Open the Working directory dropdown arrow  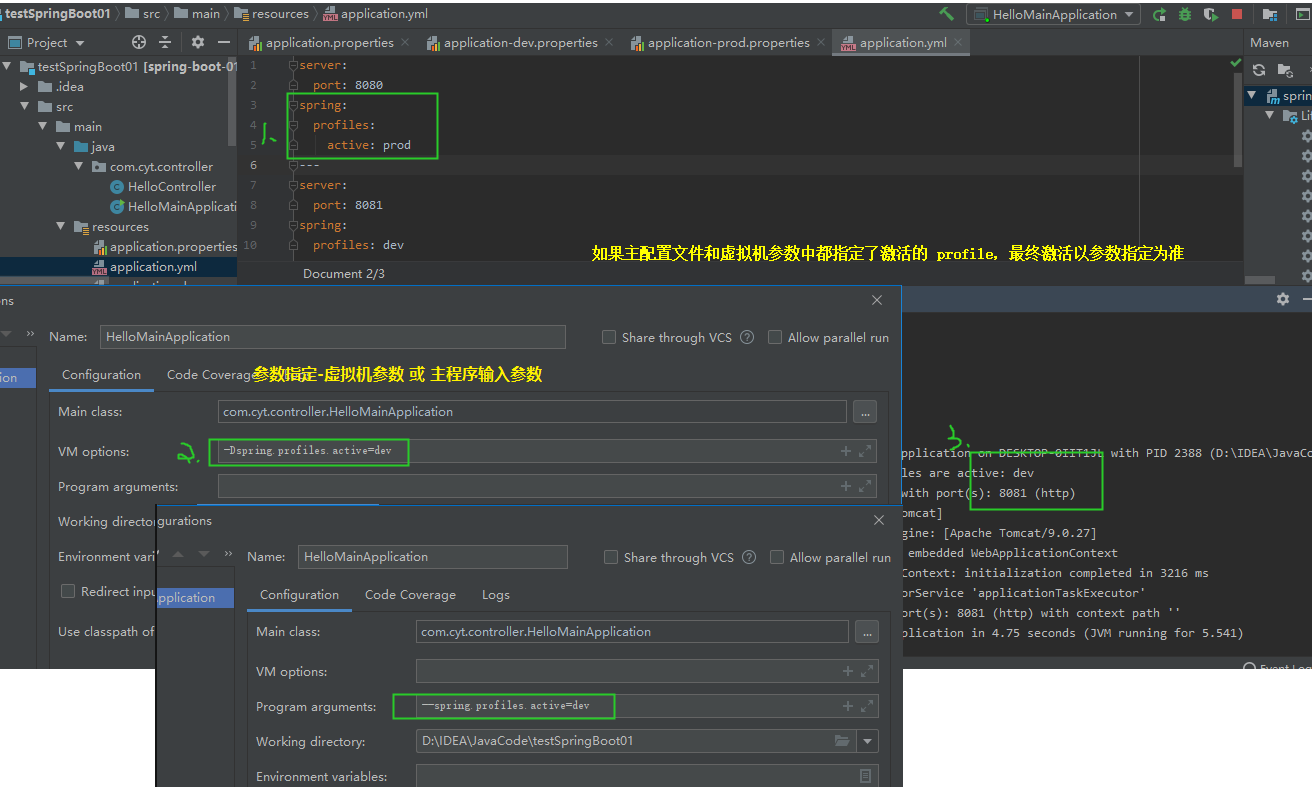click(x=867, y=741)
